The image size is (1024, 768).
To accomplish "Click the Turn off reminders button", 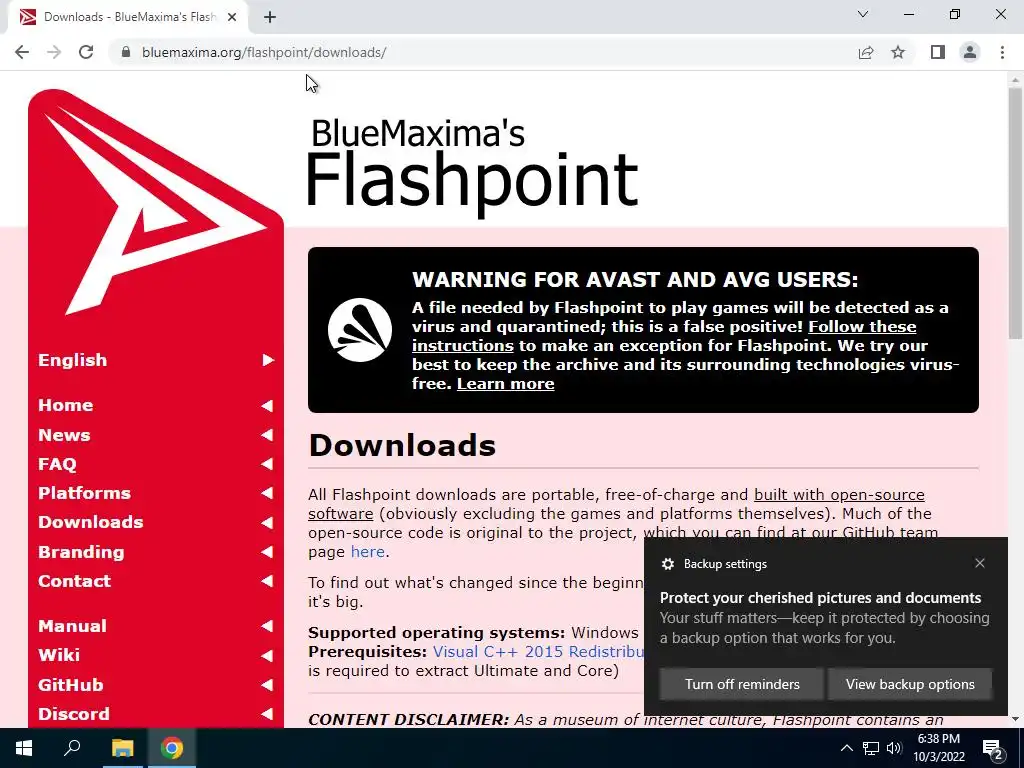I will [742, 684].
